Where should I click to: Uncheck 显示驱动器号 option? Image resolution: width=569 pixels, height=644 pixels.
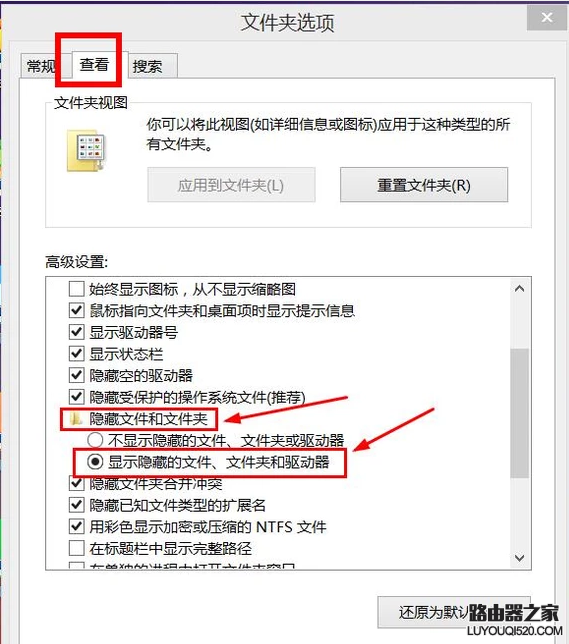tap(76, 332)
